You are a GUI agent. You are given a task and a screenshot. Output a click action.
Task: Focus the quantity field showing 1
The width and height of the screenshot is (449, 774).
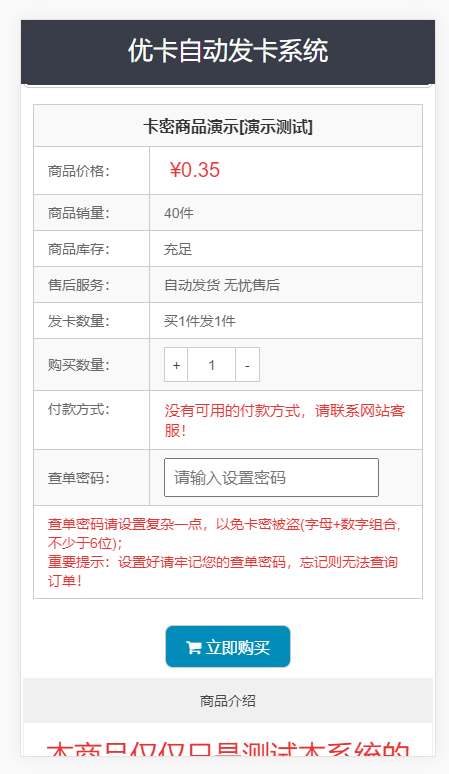[212, 365]
